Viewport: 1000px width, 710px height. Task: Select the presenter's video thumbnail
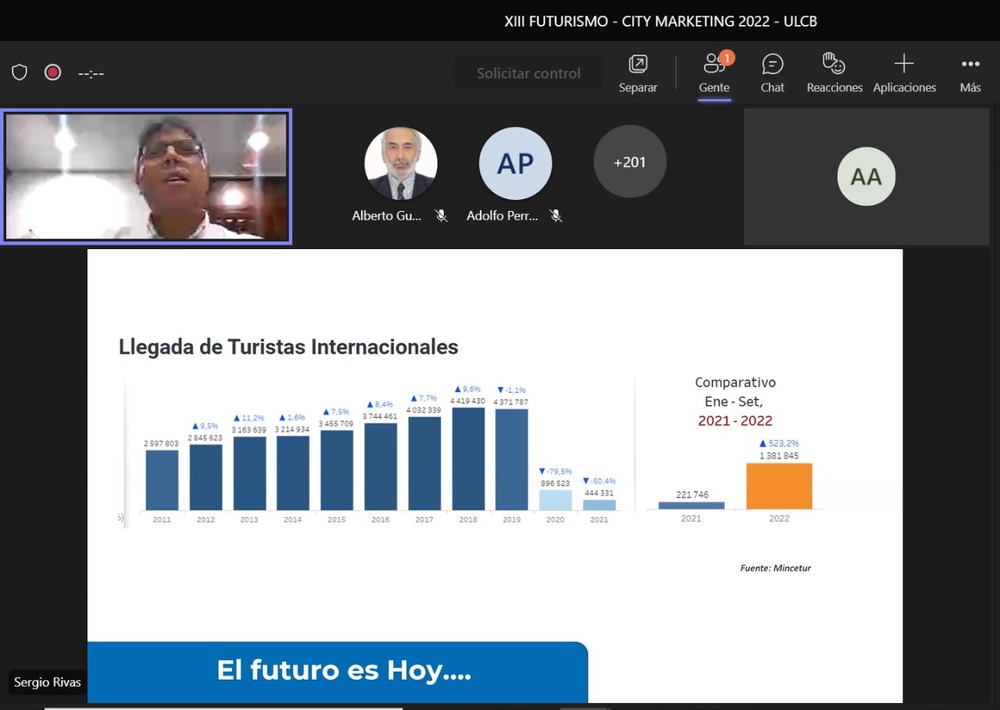tap(147, 176)
